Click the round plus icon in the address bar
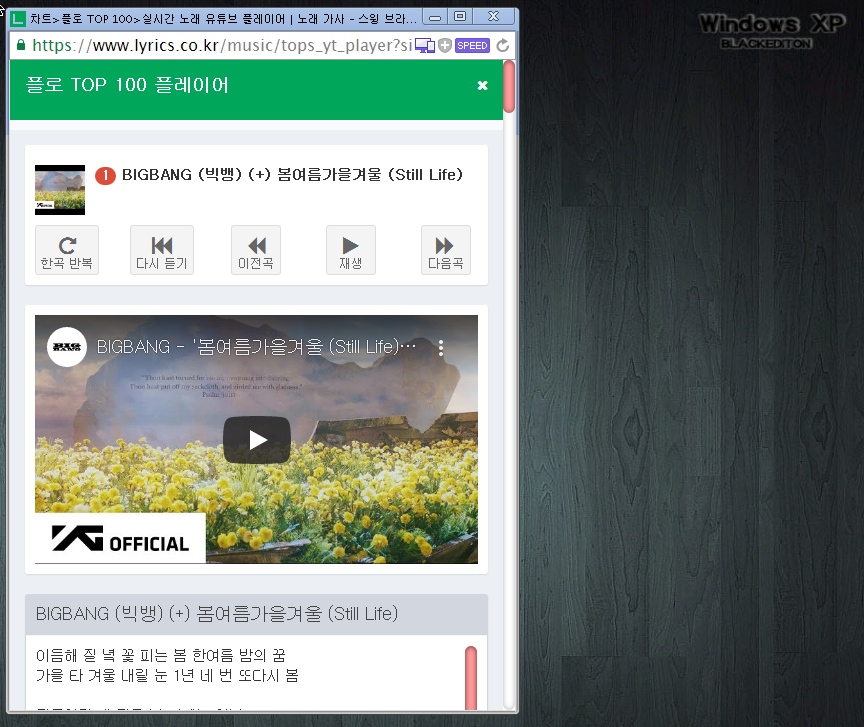The image size is (864, 727). click(445, 46)
